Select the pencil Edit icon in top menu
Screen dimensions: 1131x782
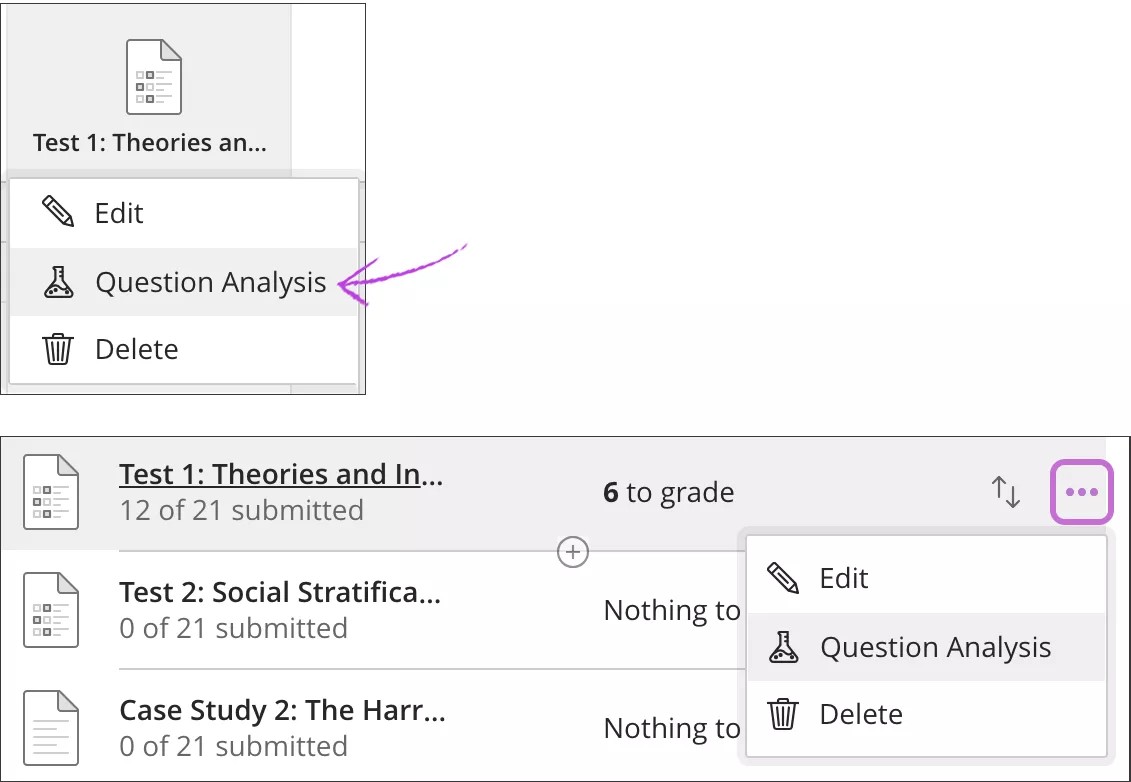[x=58, y=212]
